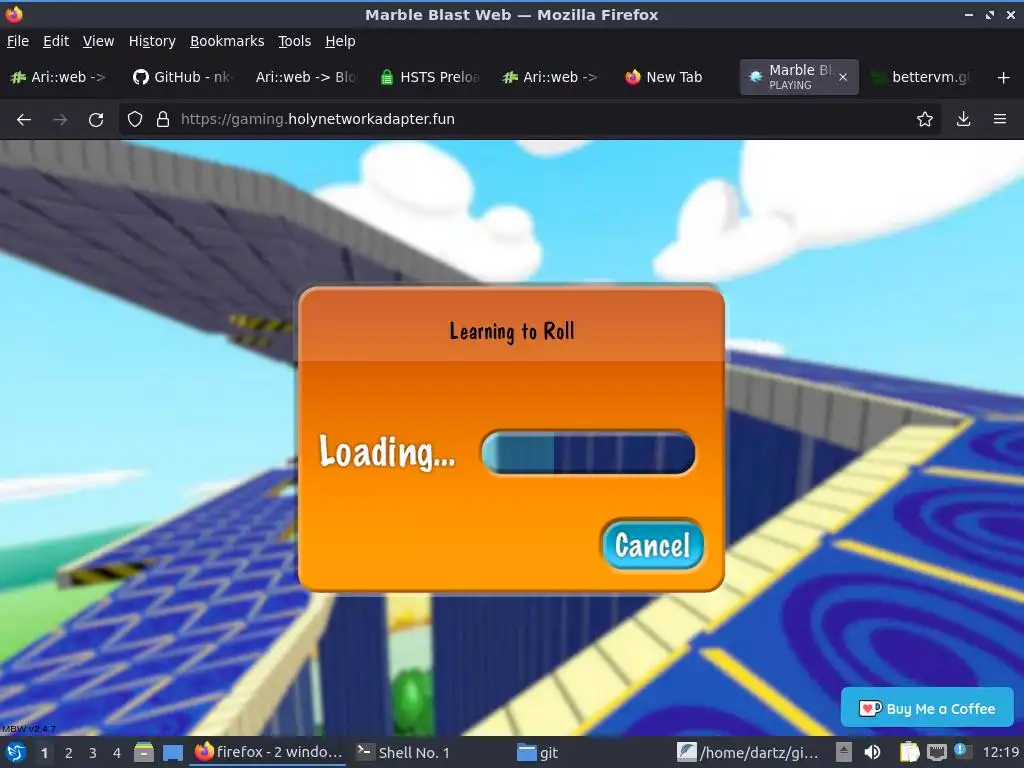Select firefox taskbar window entry
This screenshot has width=1024, height=768.
click(x=269, y=752)
